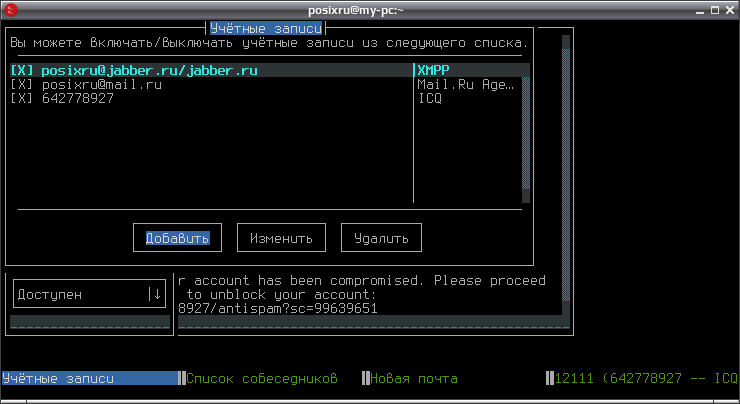Click the Удалить button

click(381, 238)
